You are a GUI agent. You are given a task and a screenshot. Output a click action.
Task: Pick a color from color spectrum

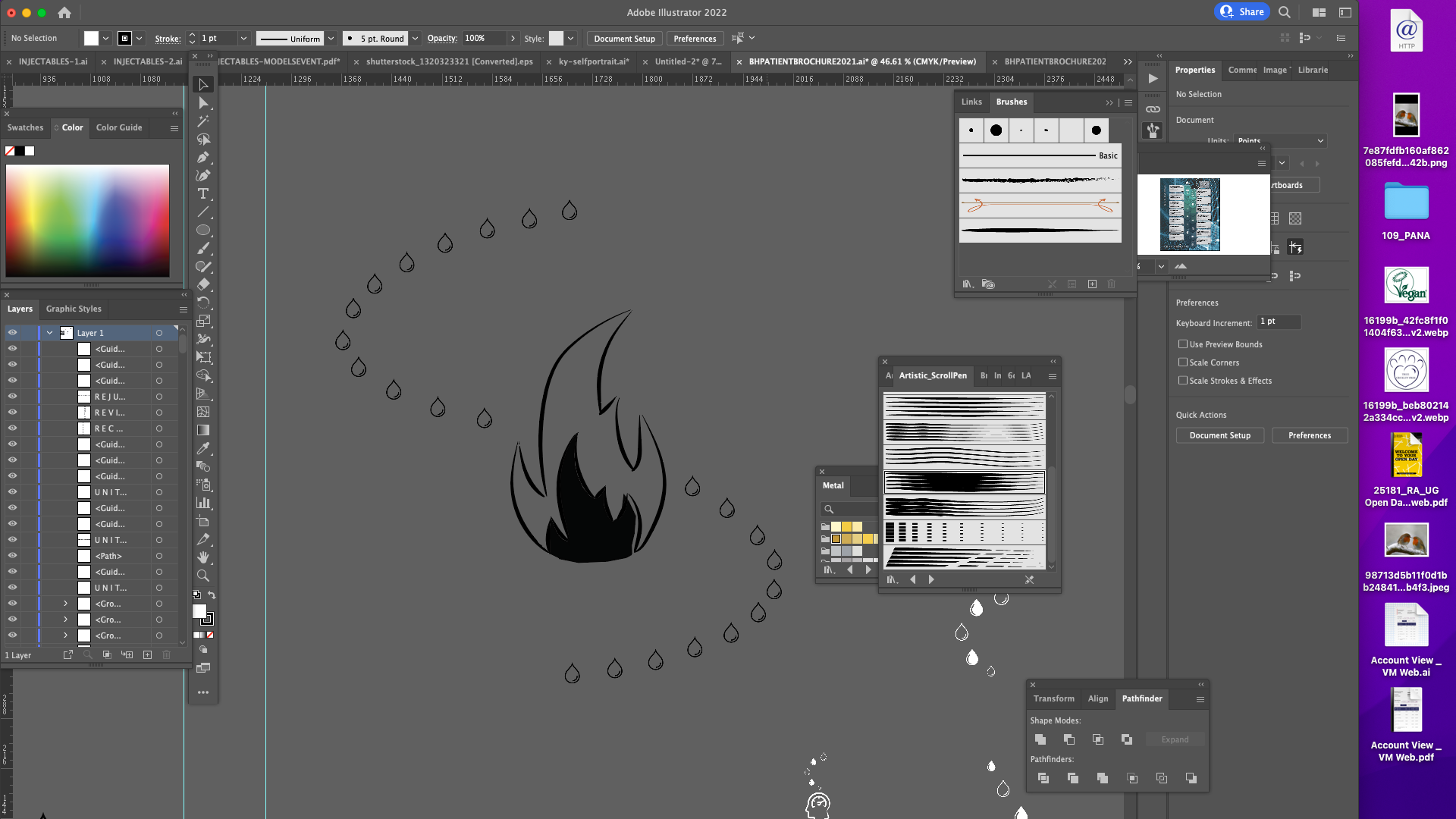tap(87, 221)
